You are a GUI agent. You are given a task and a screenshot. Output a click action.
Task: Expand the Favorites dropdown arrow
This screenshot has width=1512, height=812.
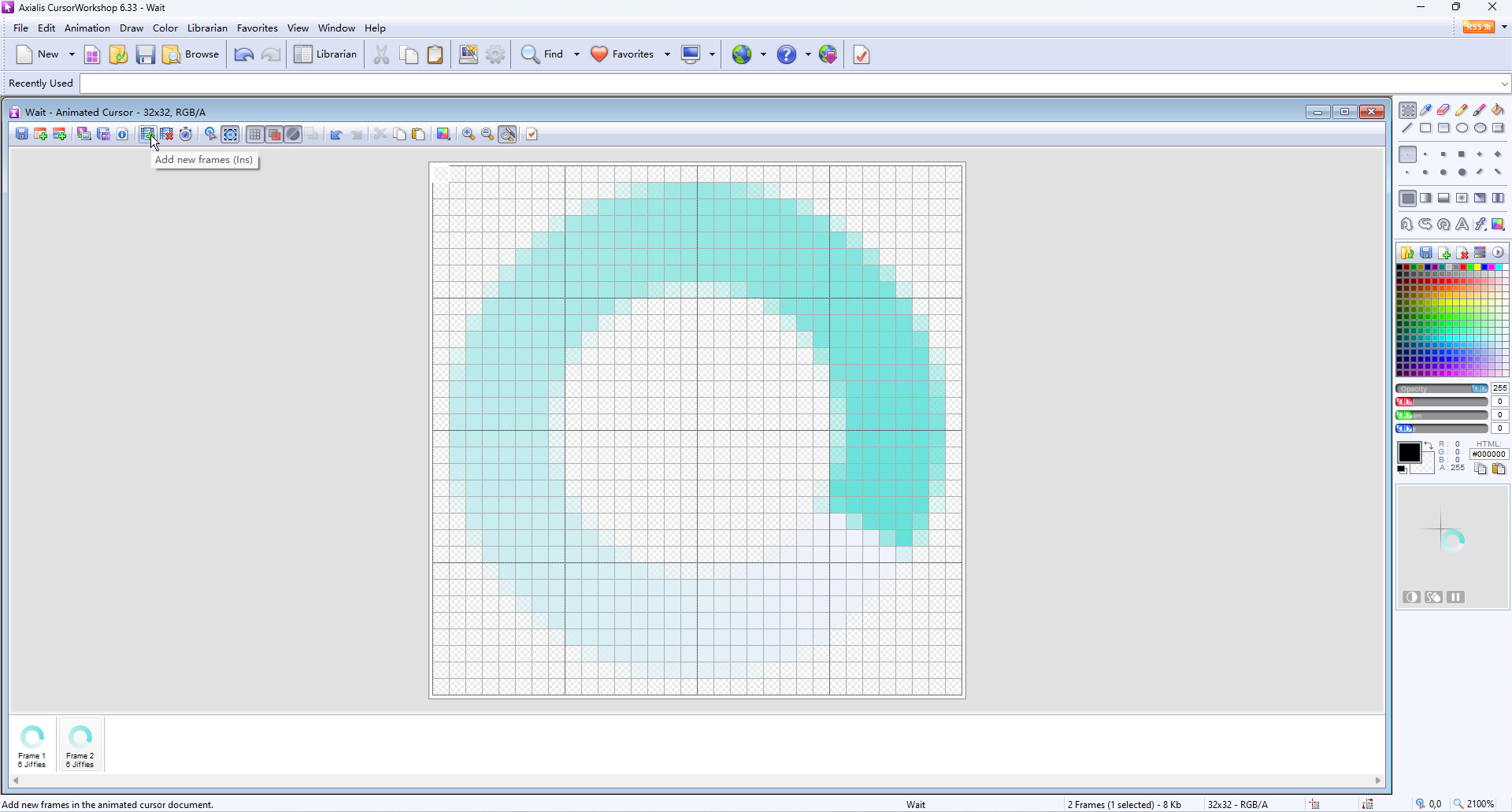click(667, 54)
